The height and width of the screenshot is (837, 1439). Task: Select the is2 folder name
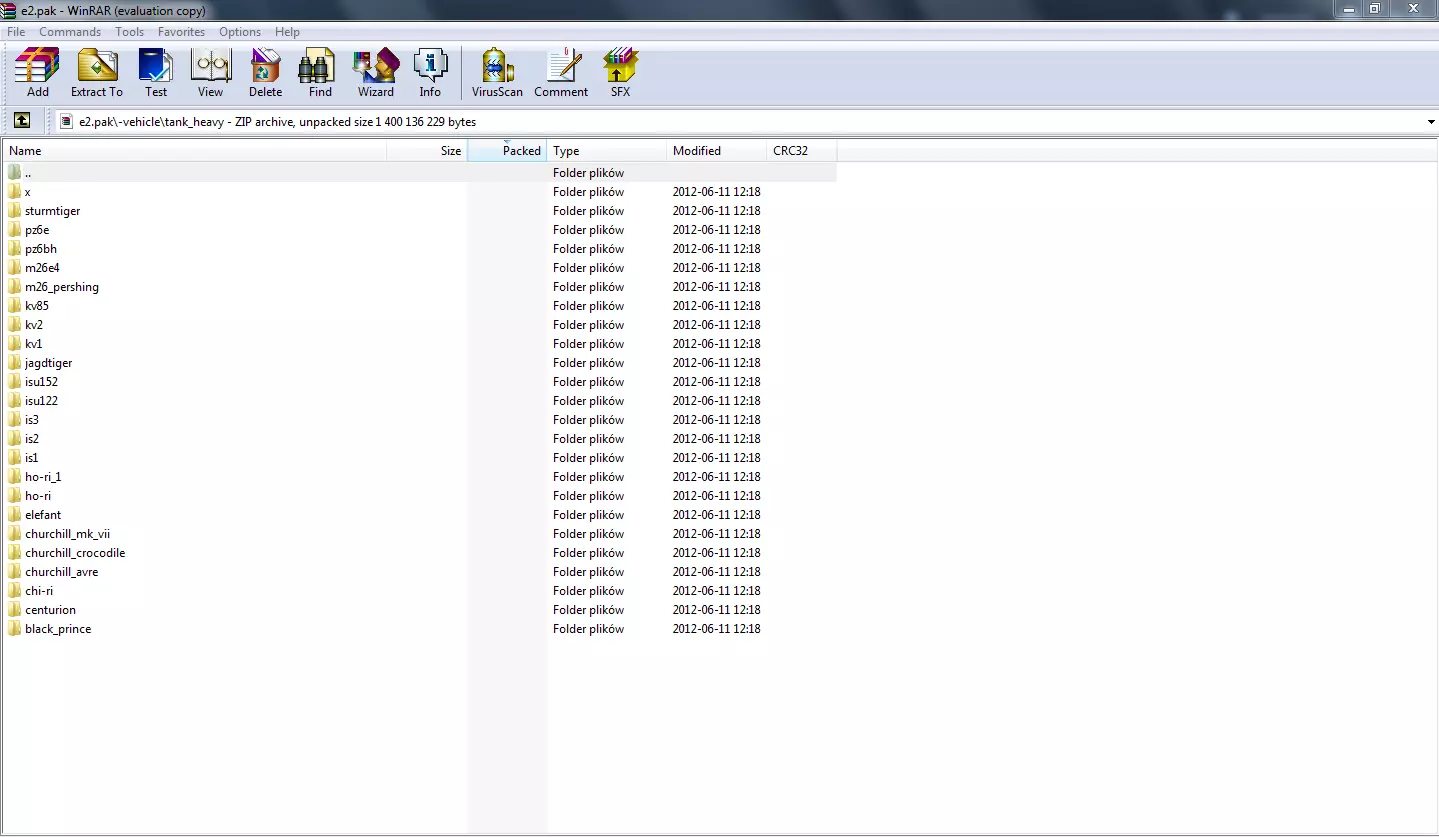coord(32,439)
